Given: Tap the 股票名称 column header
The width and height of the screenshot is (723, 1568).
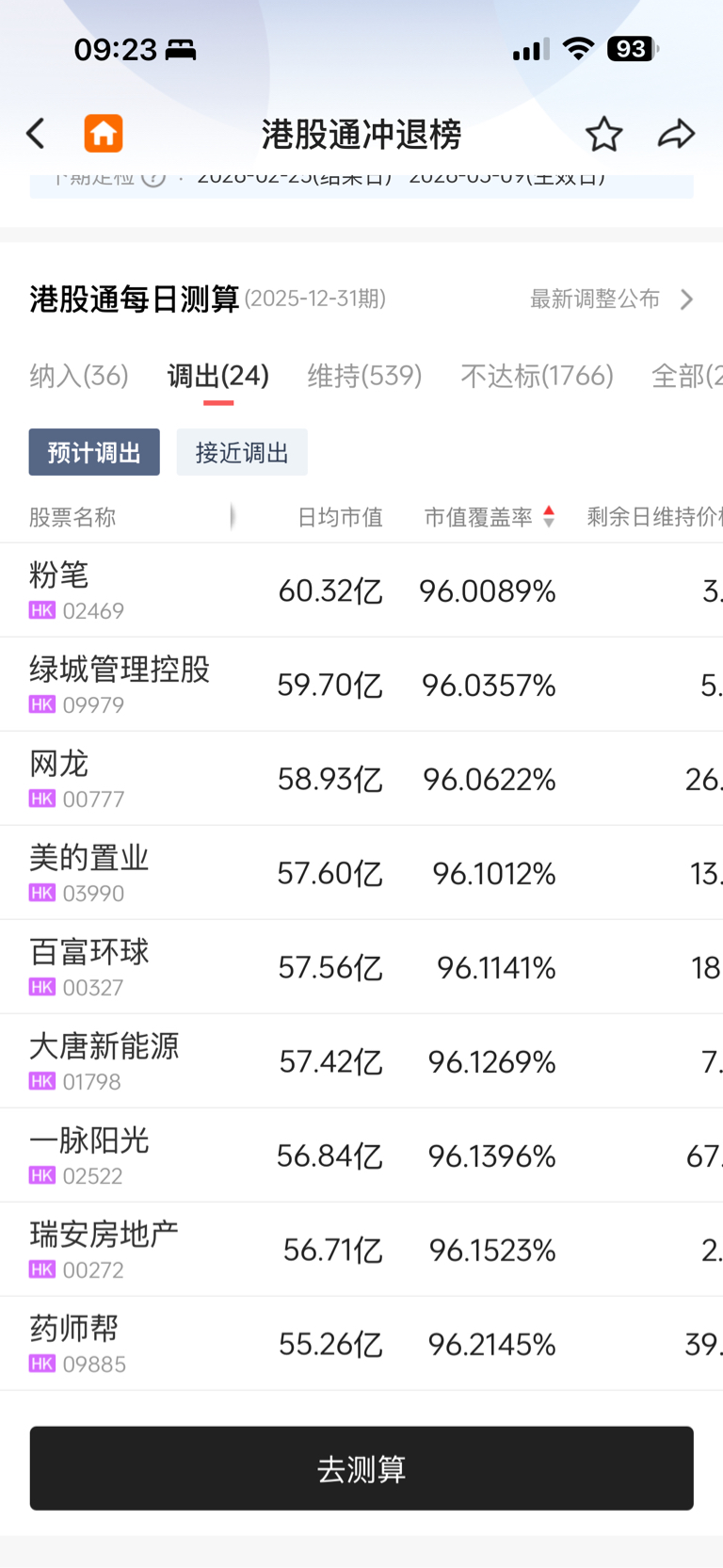Looking at the screenshot, I should click(72, 517).
